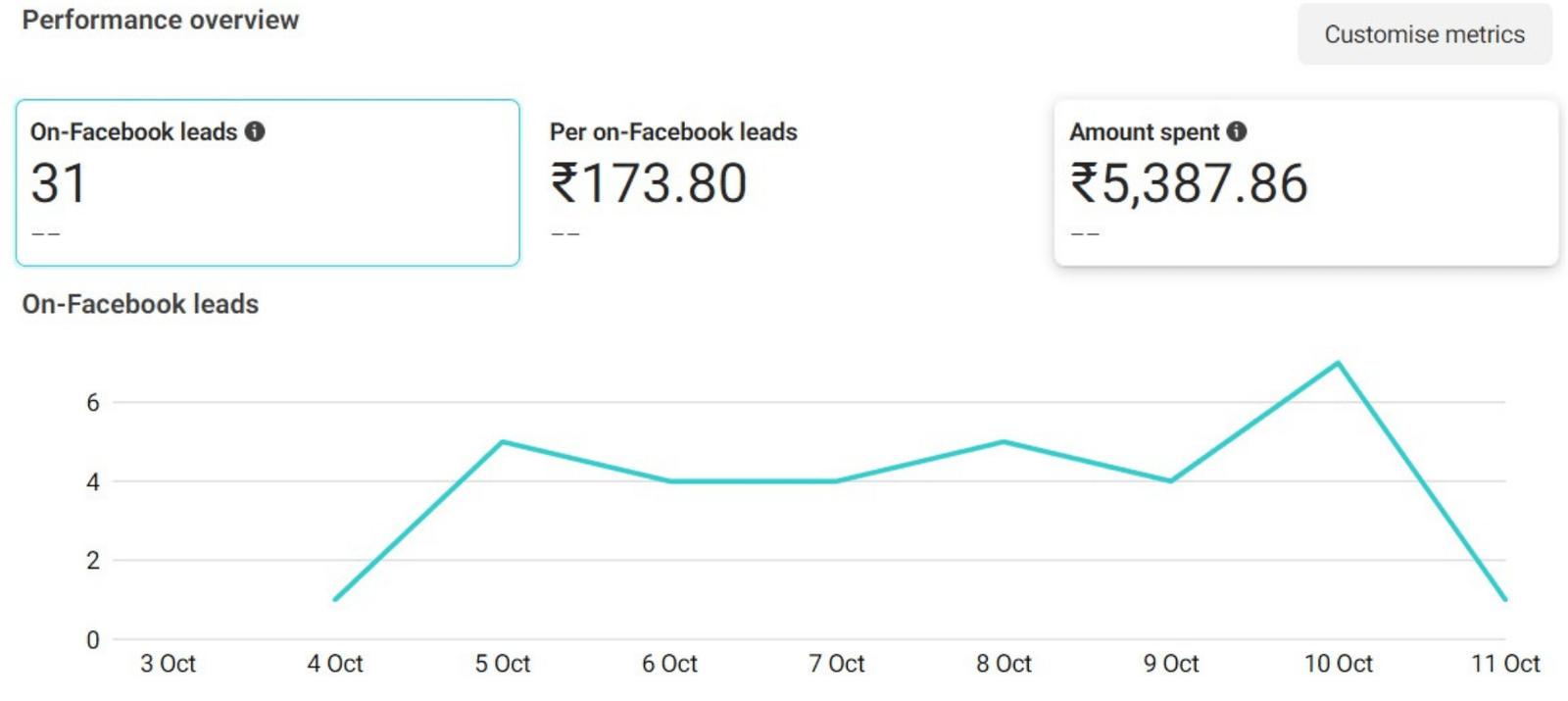This screenshot has height=701, width=1568.
Task: Click the 3 Oct x-axis label
Action: 168,664
